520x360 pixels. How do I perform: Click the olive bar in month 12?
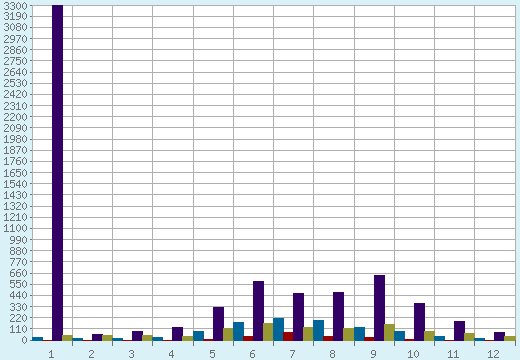(510, 338)
